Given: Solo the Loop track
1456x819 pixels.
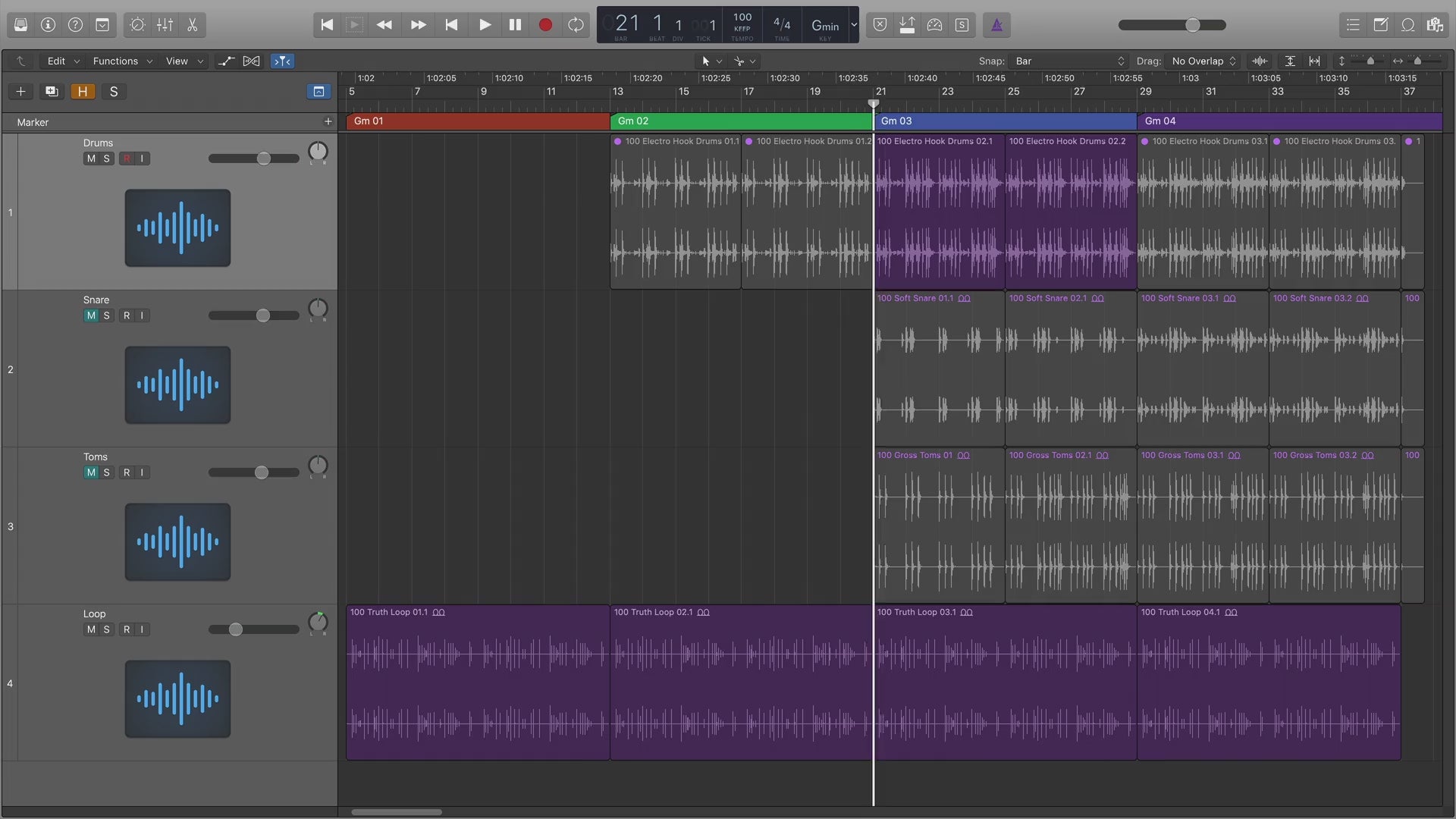Looking at the screenshot, I should [x=106, y=629].
